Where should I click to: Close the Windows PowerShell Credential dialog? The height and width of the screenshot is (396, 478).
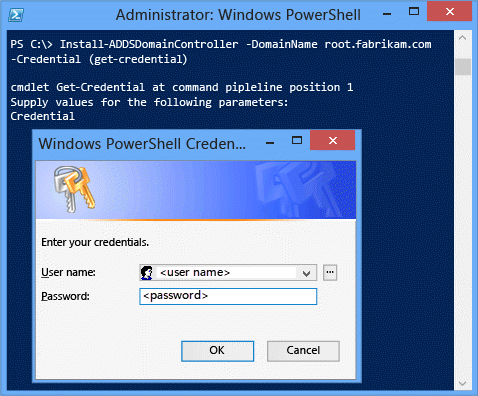pos(332,140)
